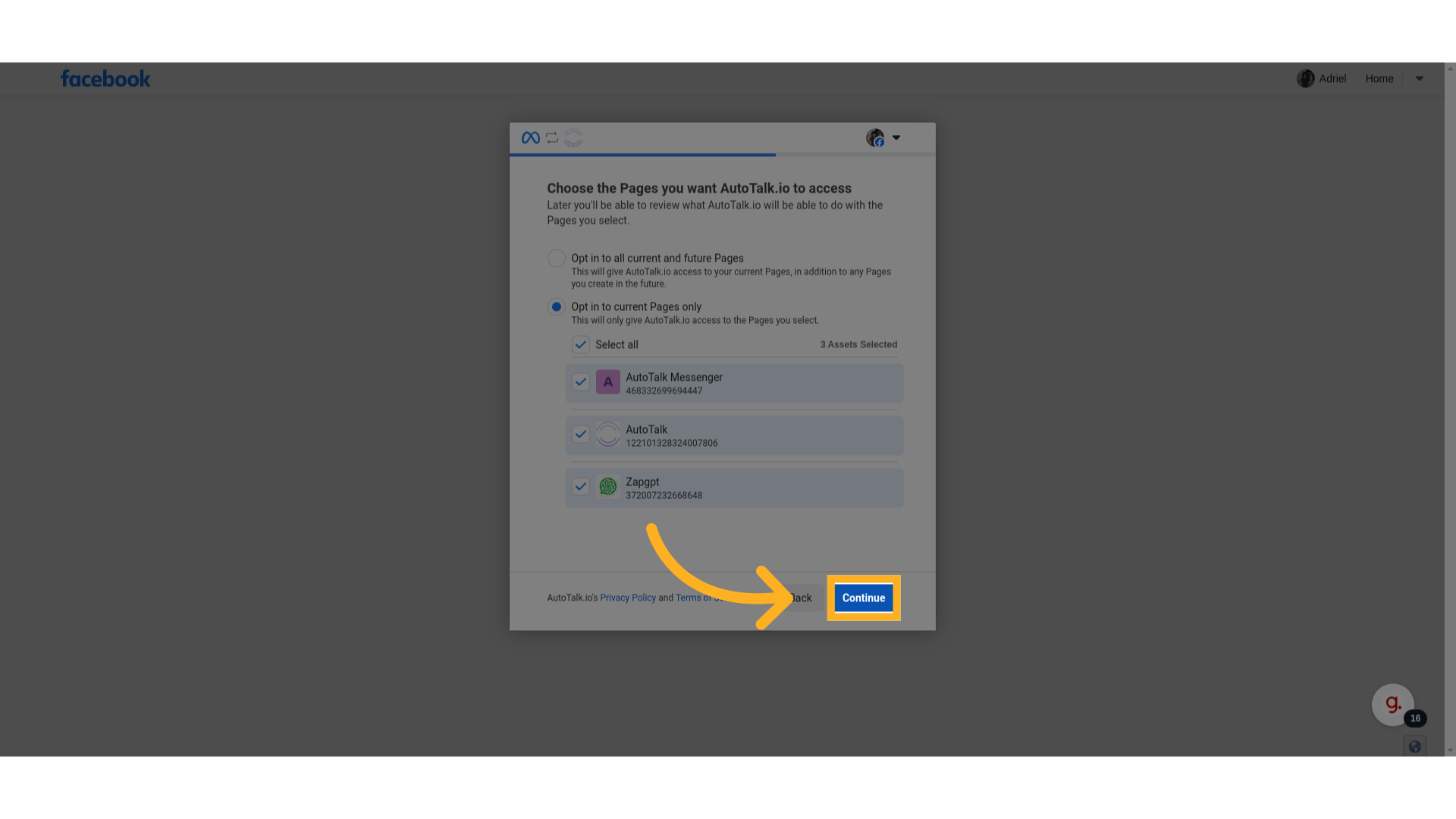Viewport: 1456px width, 819px height.
Task: Click the exchange arrows icon in dialog header
Action: pyautogui.click(x=552, y=137)
